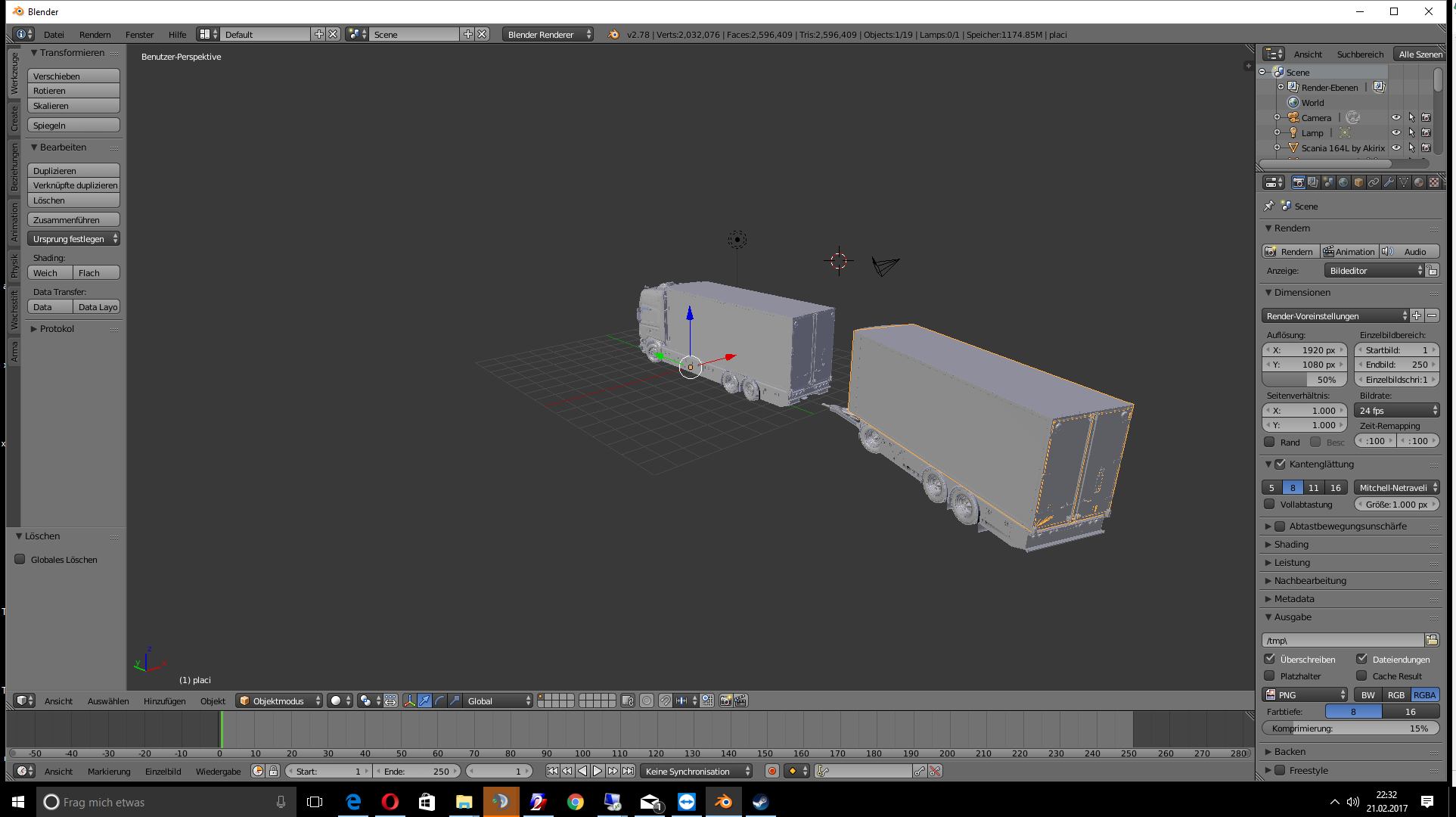Open the Modifiers wrench tab

point(1389,182)
